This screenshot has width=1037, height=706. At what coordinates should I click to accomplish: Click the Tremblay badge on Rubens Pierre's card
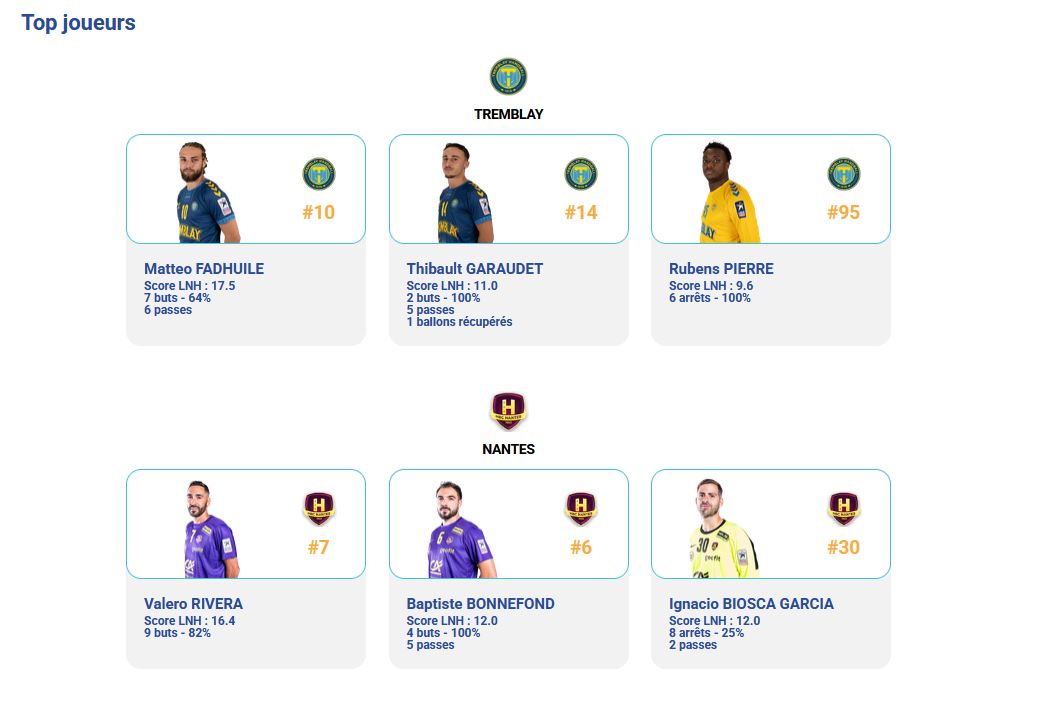point(843,174)
